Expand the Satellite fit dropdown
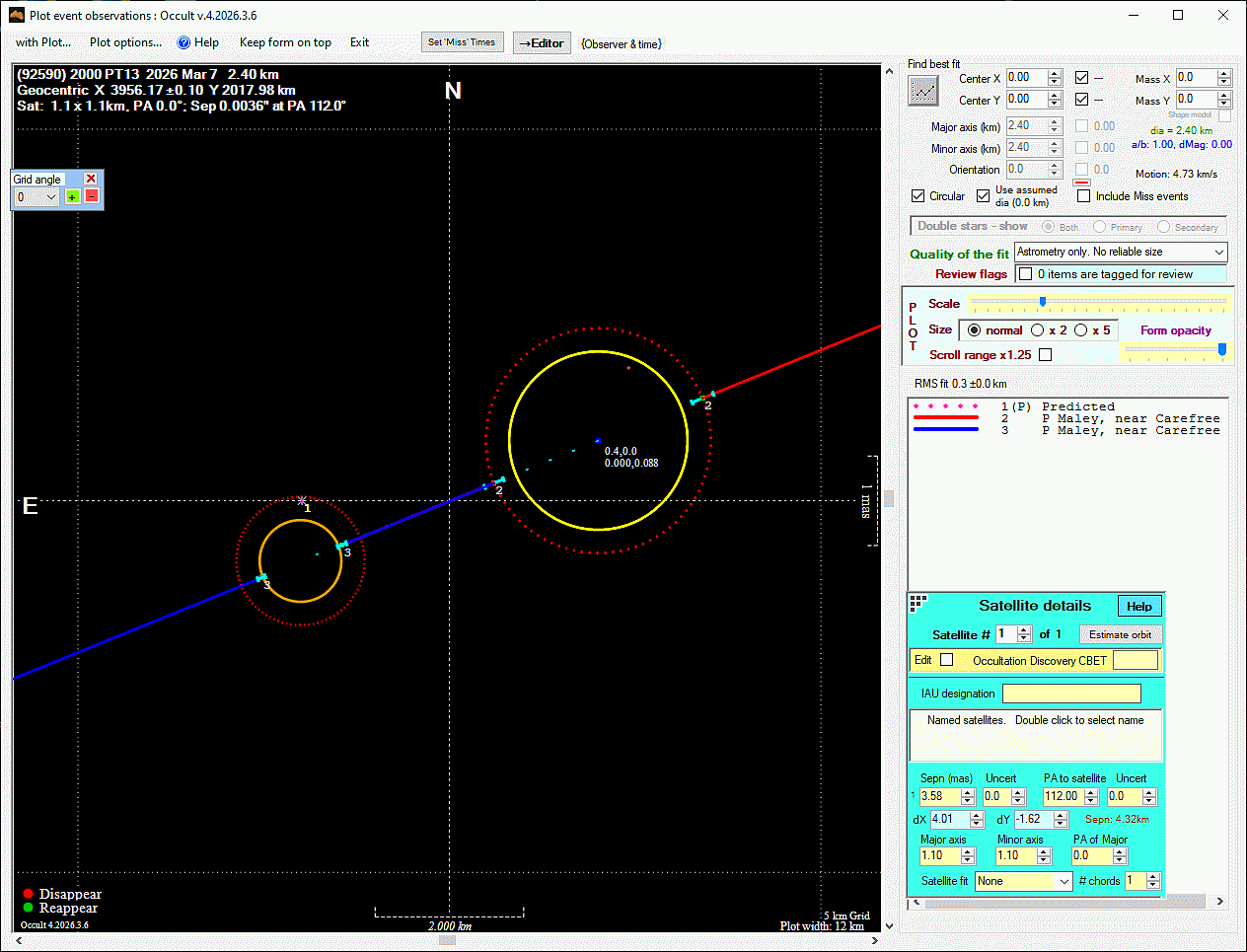1247x952 pixels. [x=1064, y=881]
